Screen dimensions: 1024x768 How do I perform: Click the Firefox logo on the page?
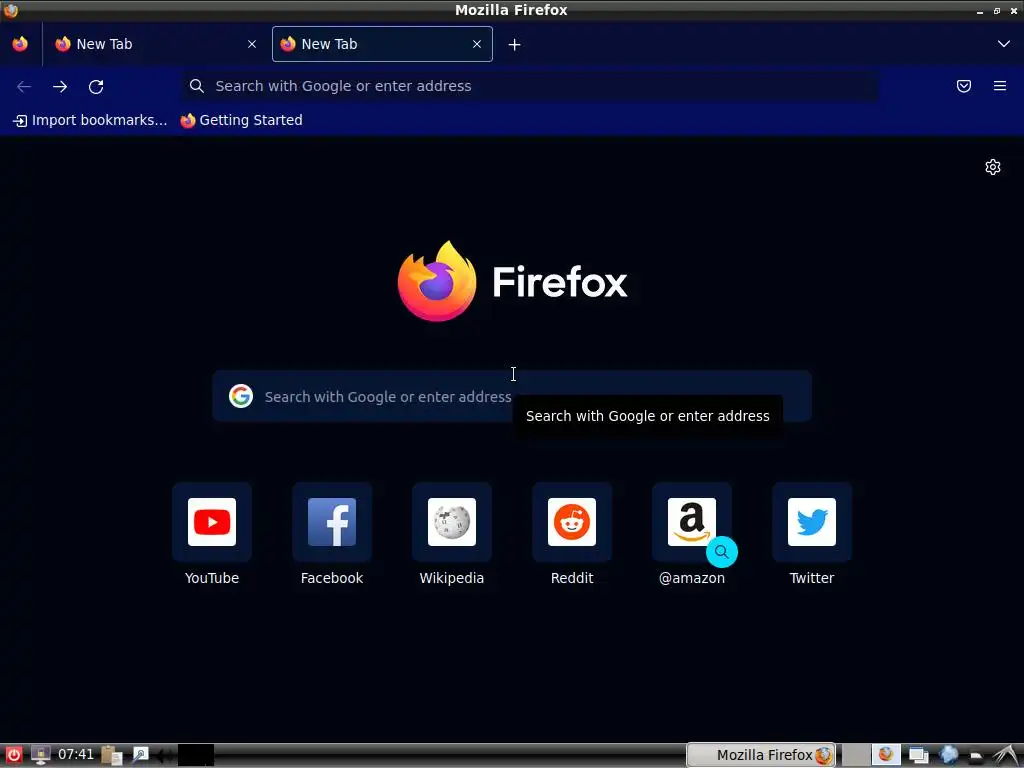click(x=512, y=281)
